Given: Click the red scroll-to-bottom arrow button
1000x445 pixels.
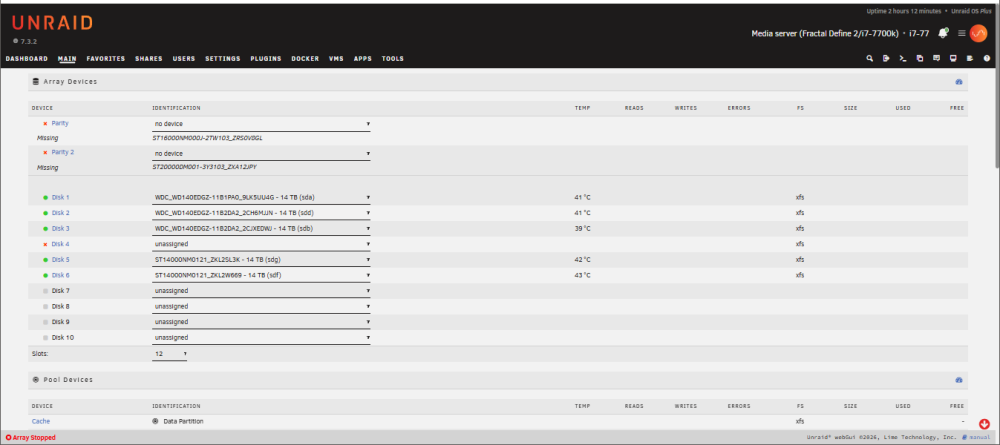Looking at the screenshot, I should (x=984, y=423).
